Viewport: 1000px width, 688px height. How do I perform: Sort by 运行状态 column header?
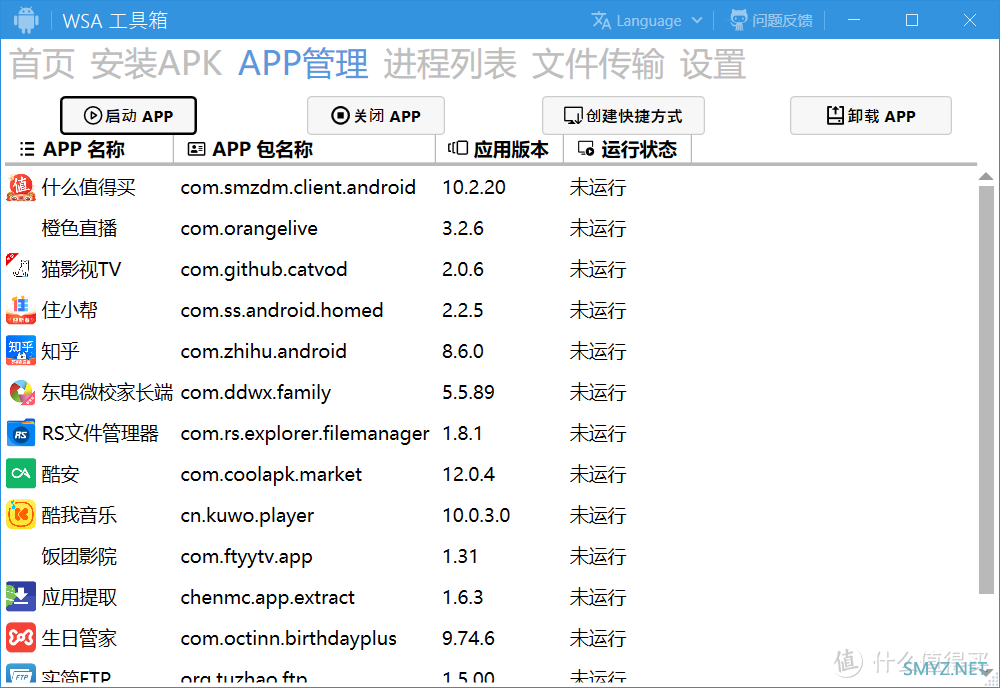pyautogui.click(x=627, y=149)
